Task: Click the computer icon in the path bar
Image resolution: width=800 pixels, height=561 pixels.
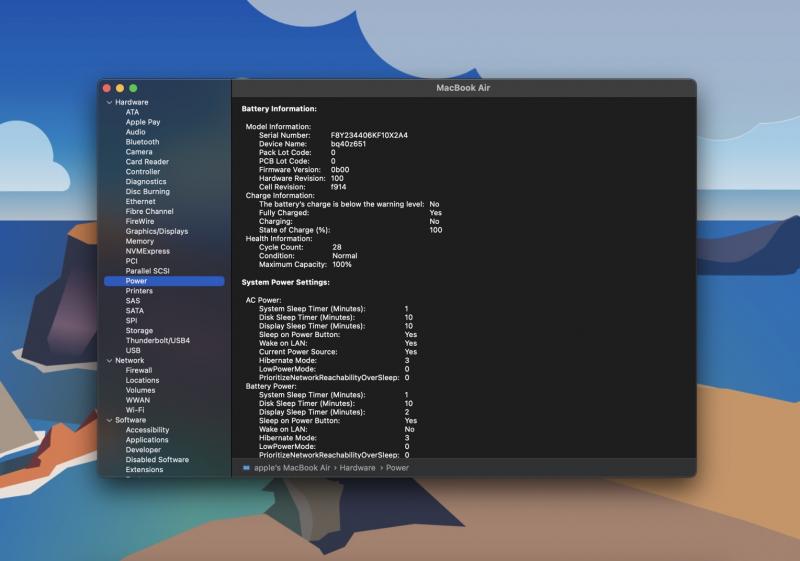Action: coord(246,468)
